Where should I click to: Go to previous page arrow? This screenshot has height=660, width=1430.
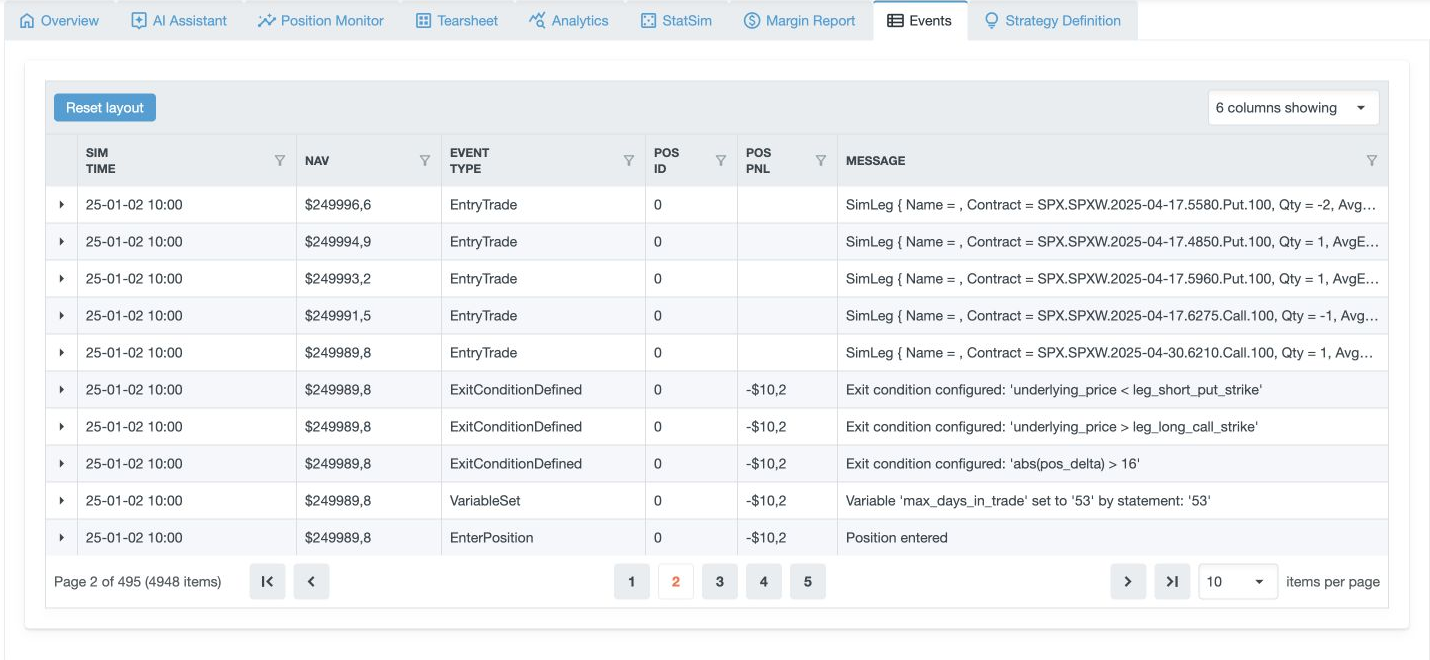[x=311, y=581]
